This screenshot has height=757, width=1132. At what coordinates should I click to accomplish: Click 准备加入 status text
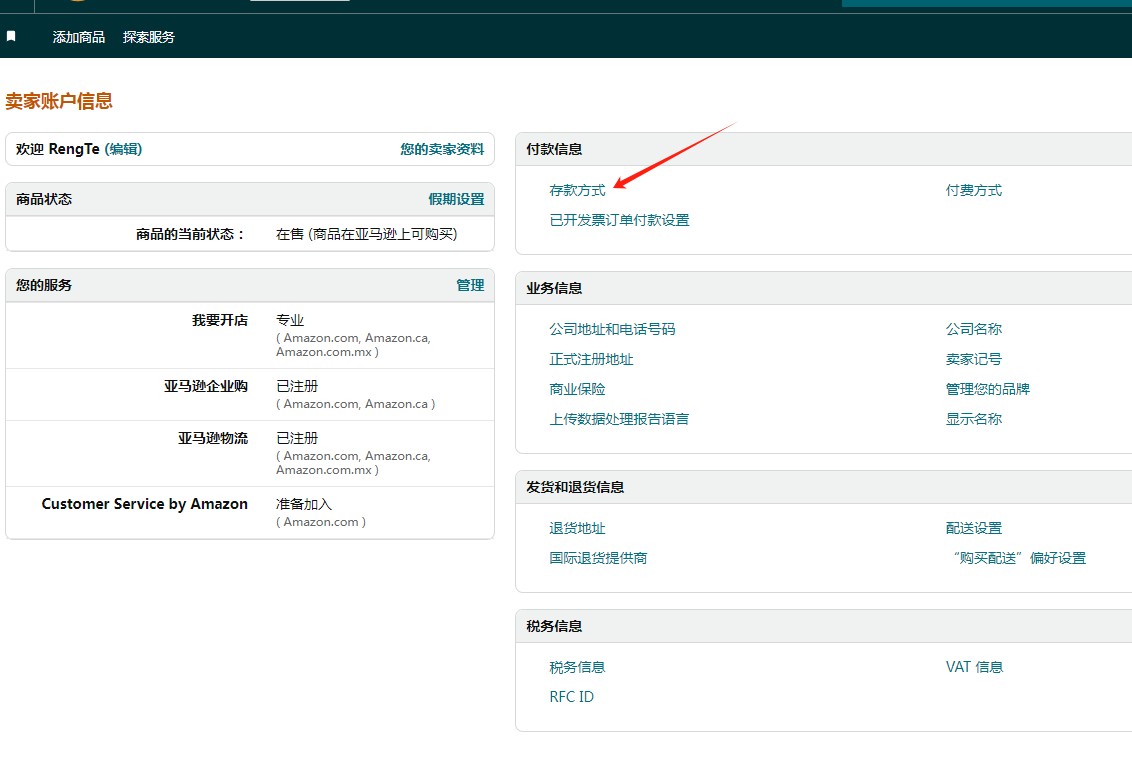click(304, 504)
